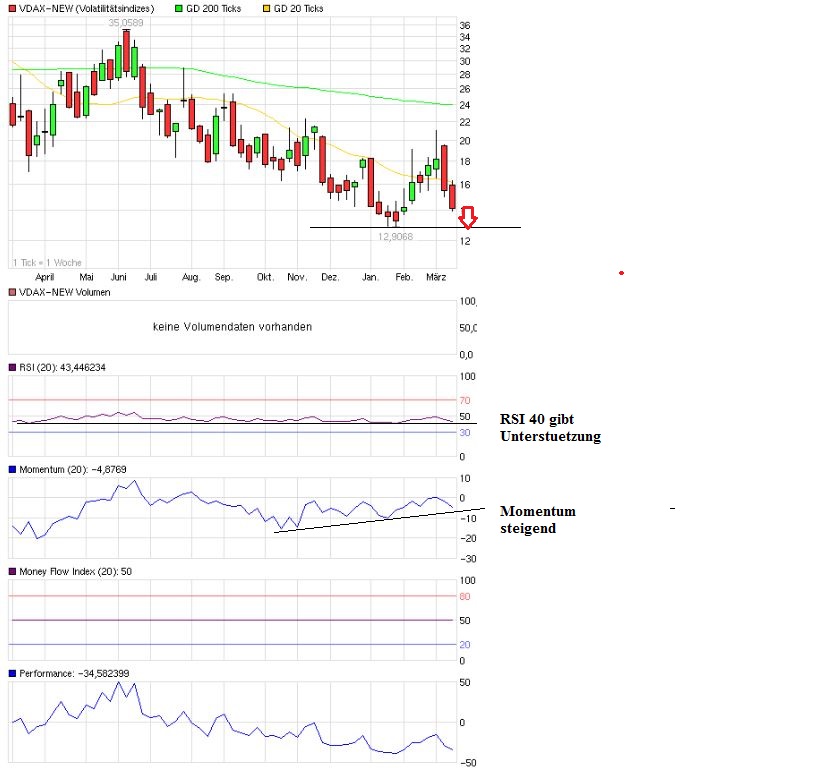Click the Momentum legend swatch
818x771 pixels.
tap(13, 469)
